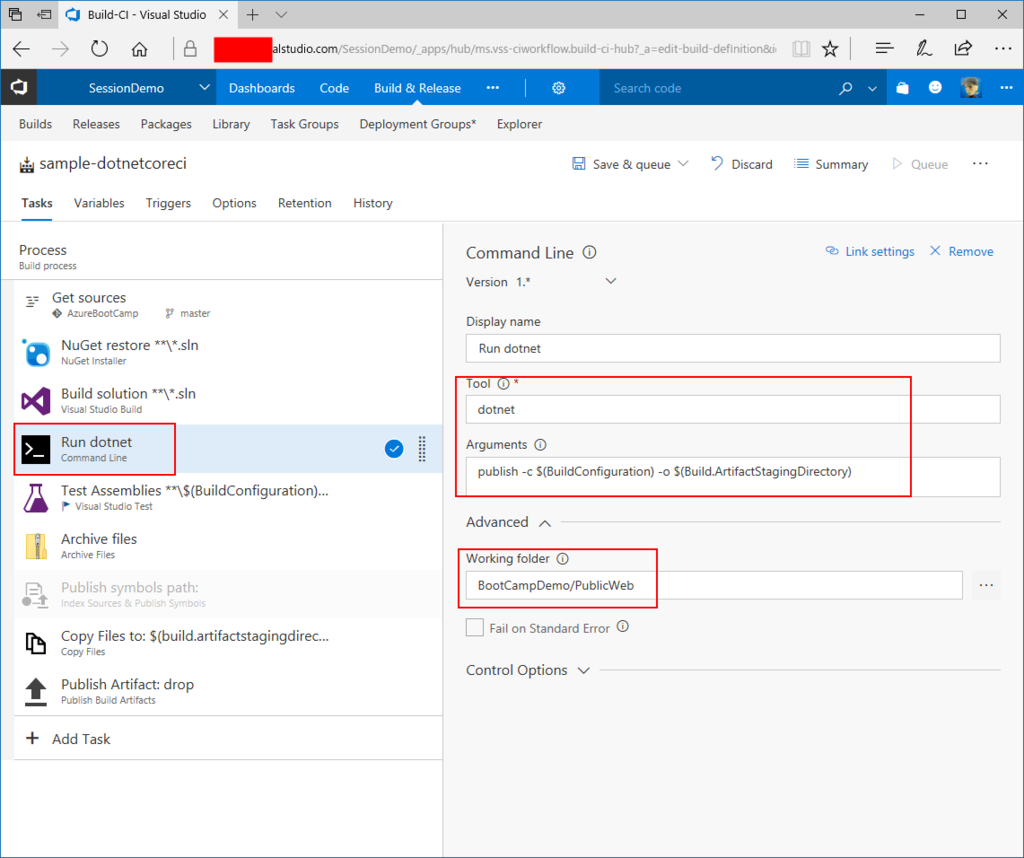
Task: Click the browser home icon
Action: point(139,49)
